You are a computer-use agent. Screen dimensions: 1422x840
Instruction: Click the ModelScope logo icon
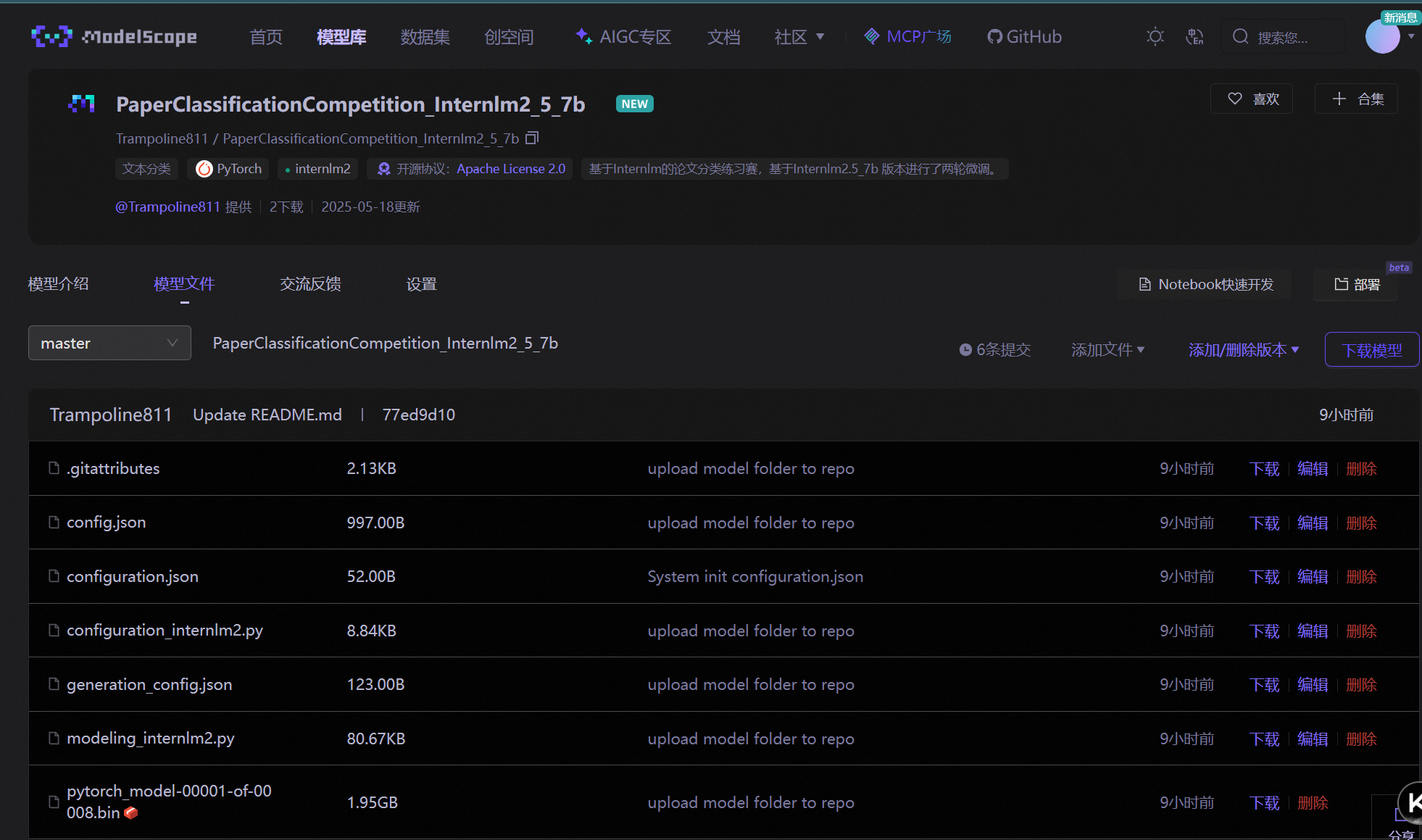[51, 36]
